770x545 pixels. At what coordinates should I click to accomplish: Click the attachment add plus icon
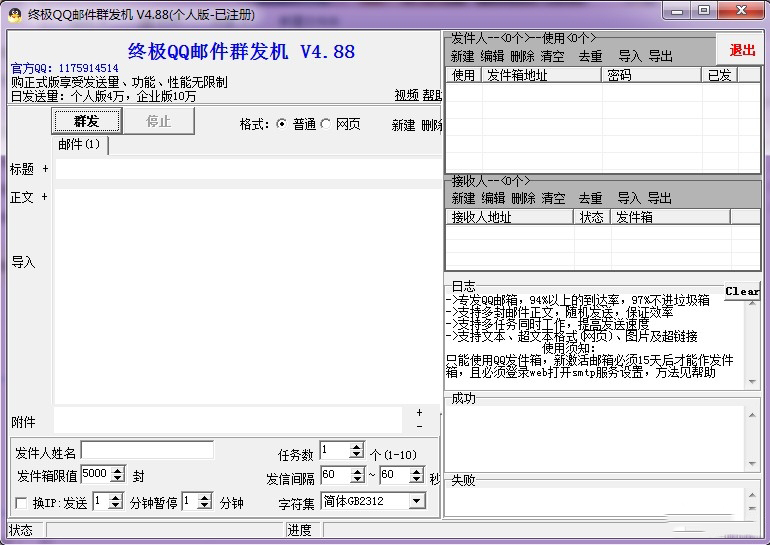[x=419, y=412]
